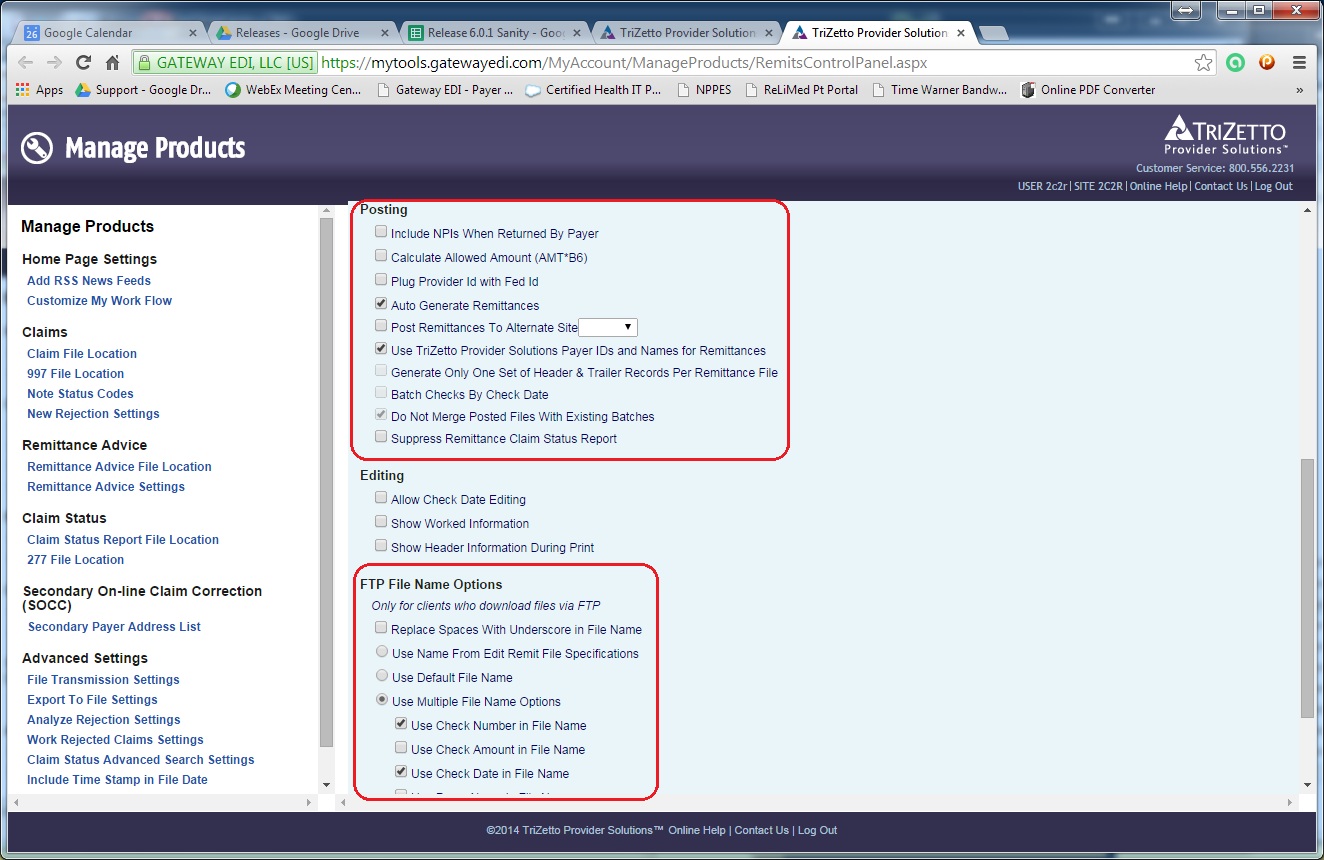Enable Suppress Remittance Claim Status Report

(381, 437)
